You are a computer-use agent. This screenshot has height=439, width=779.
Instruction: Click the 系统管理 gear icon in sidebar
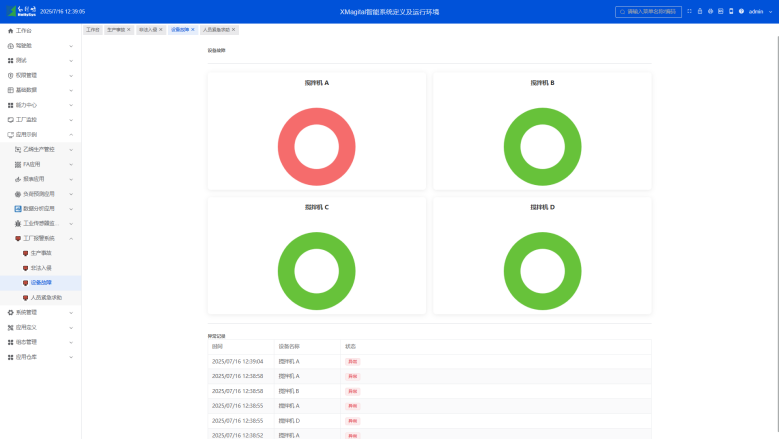pos(11,312)
